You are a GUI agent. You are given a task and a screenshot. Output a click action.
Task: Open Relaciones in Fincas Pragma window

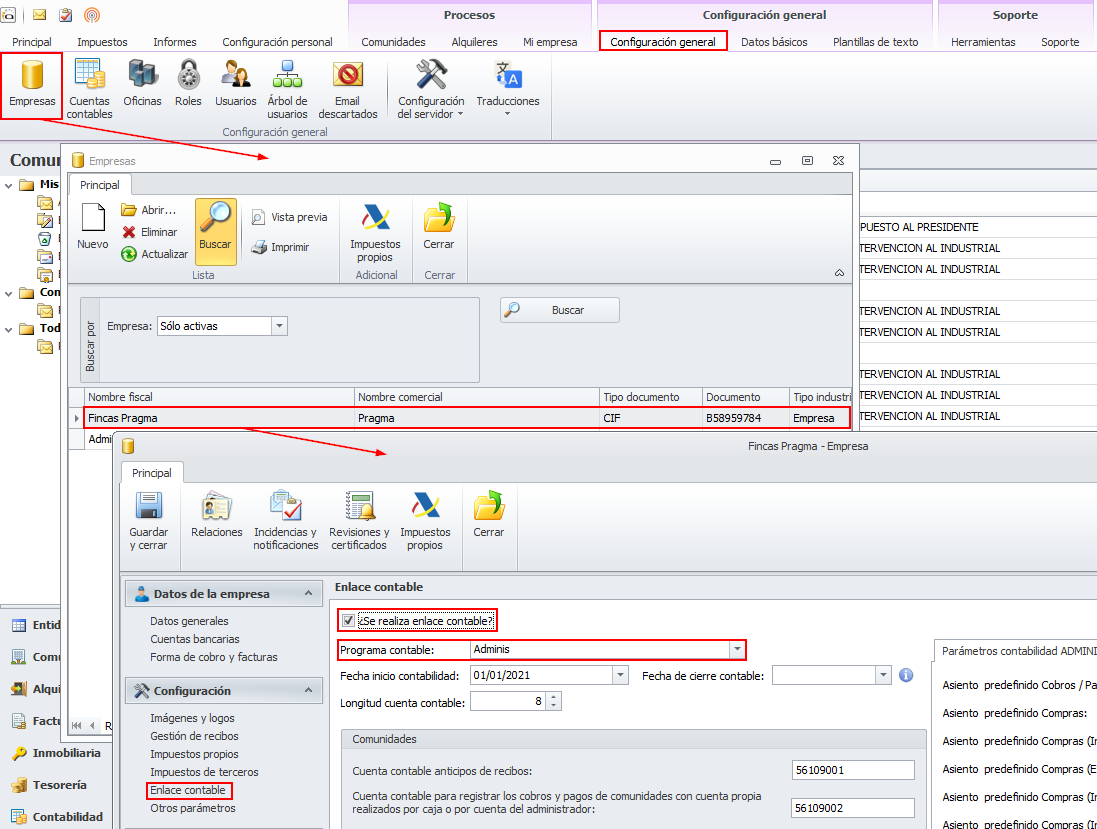click(x=217, y=514)
